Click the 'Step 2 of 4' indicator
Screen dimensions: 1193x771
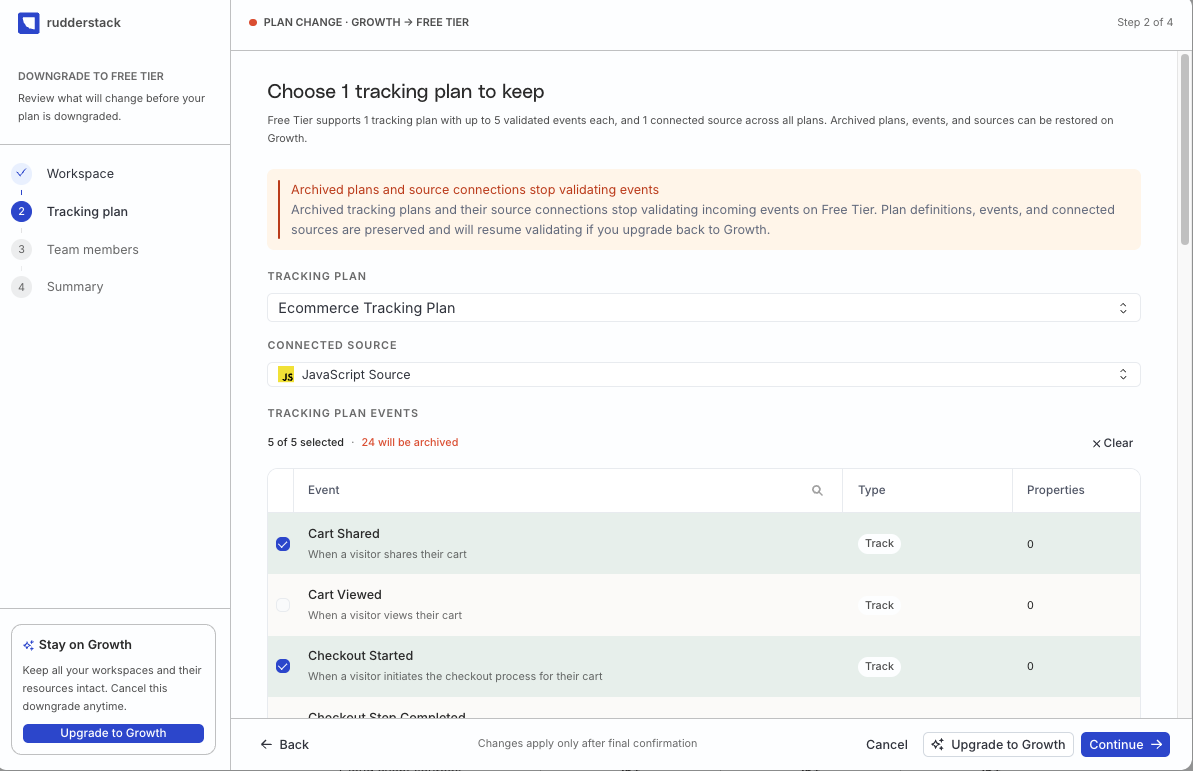1144,22
